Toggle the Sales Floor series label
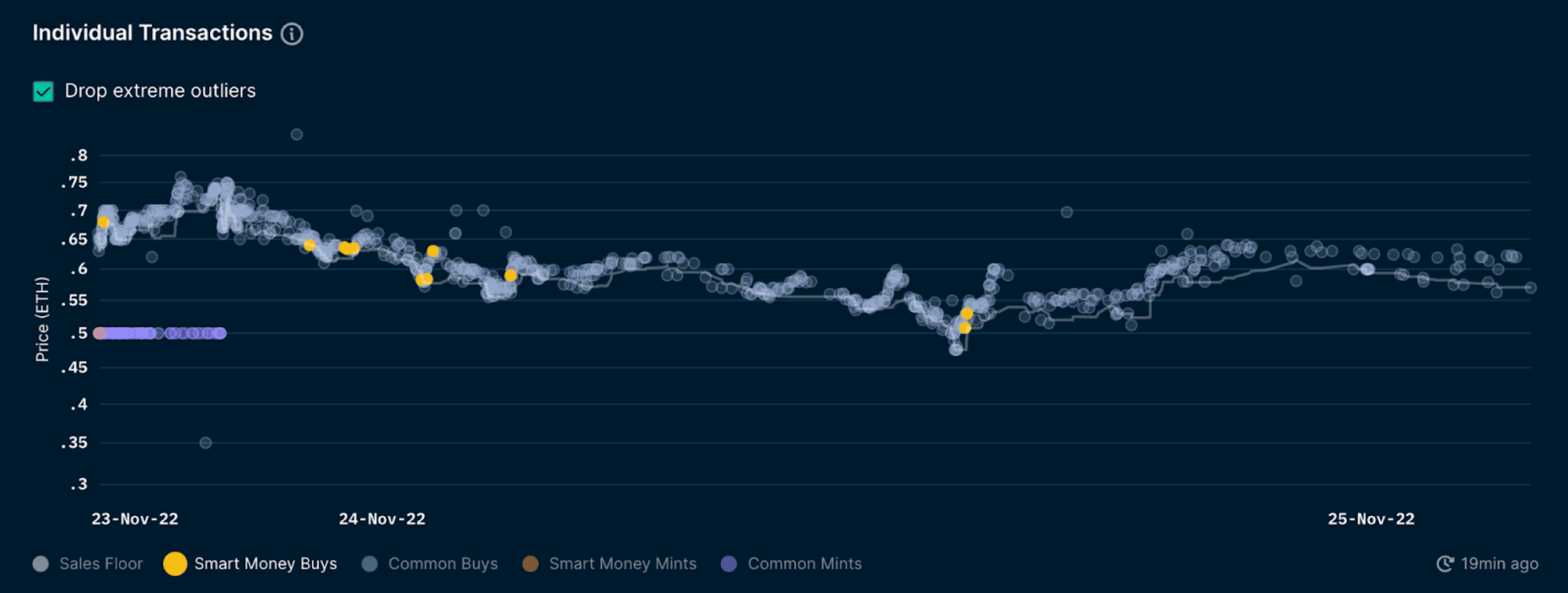Screen dimensions: 1568x593 pos(101,564)
